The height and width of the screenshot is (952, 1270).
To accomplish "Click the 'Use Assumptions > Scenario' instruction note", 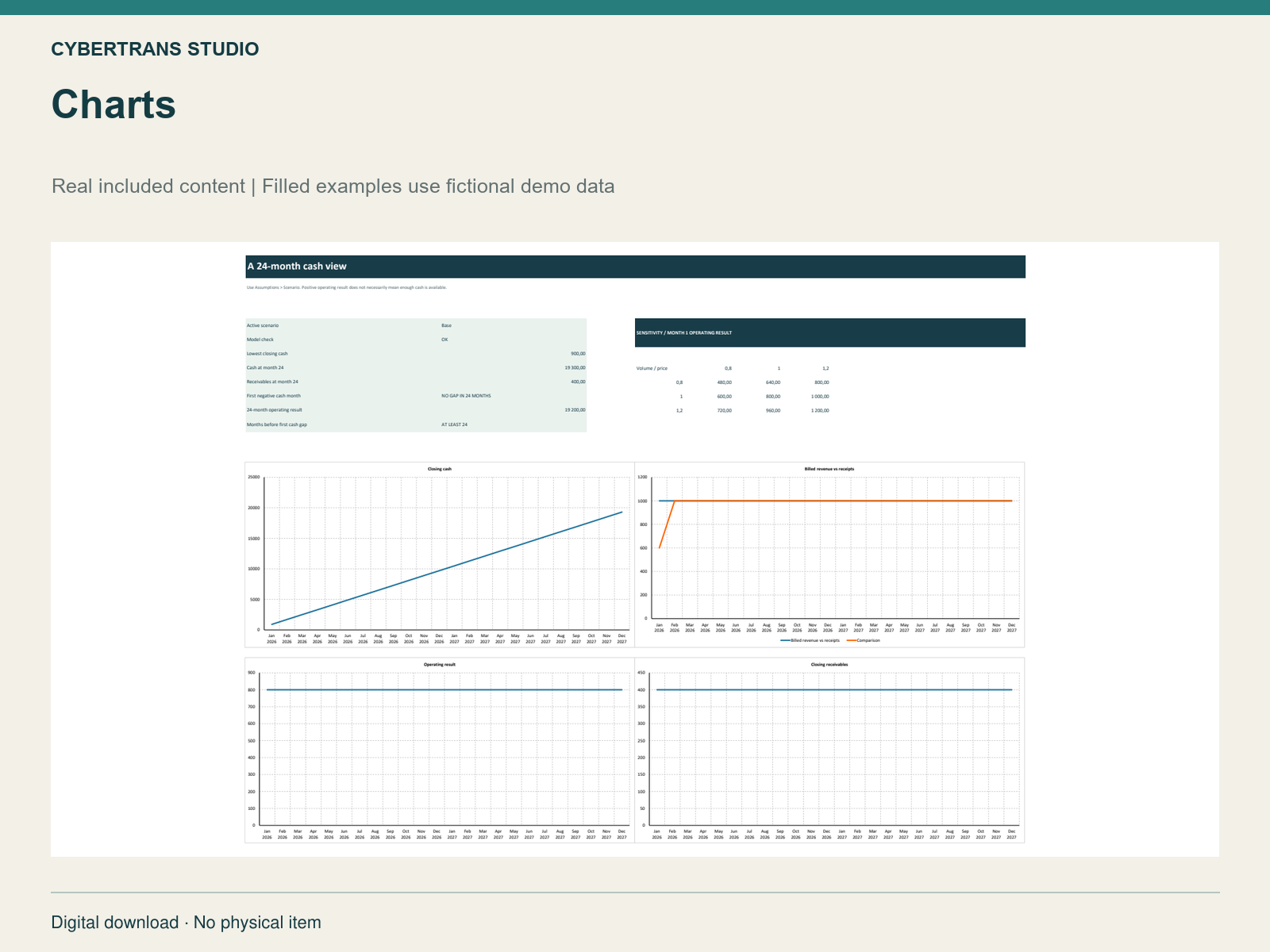I will [346, 287].
